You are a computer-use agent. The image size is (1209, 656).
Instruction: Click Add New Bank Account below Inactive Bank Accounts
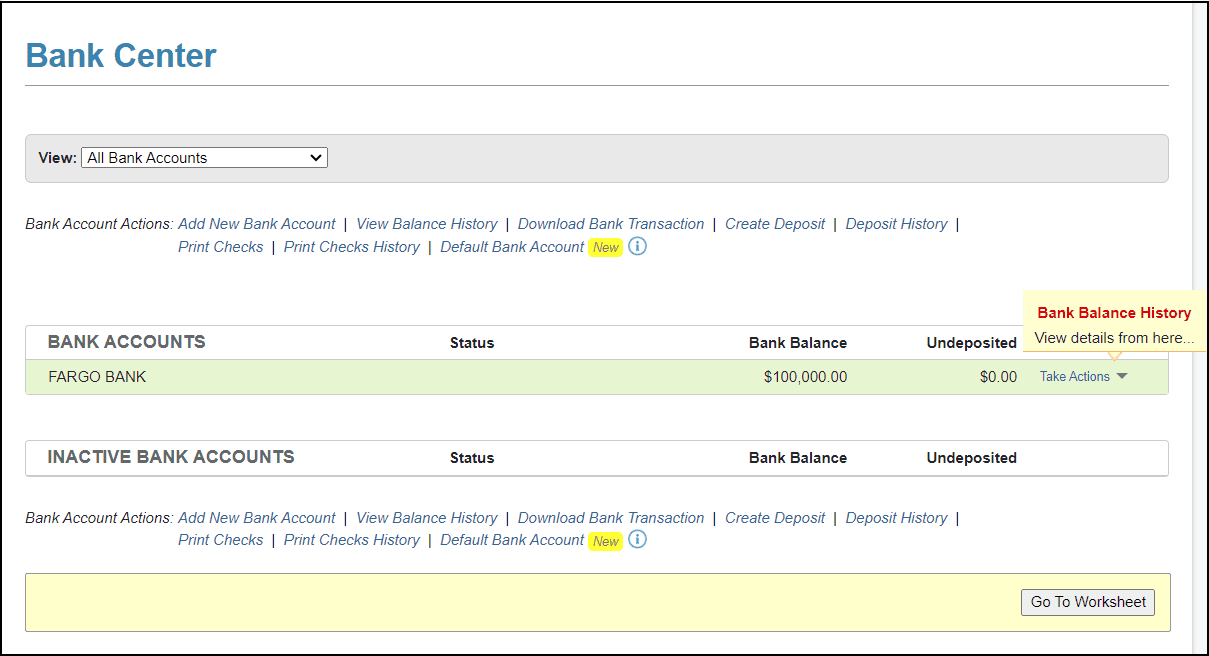click(x=257, y=518)
